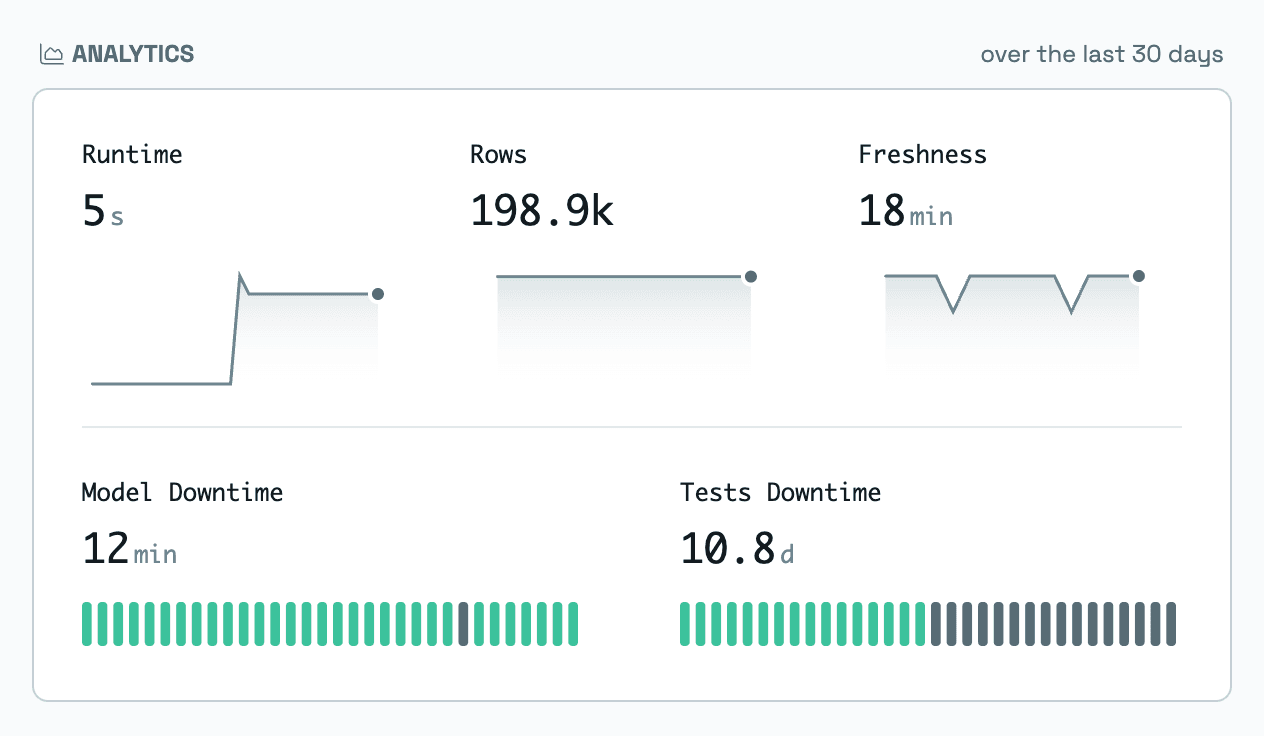Select the 5s runtime value
Screen dimensions: 1264x736
103,212
